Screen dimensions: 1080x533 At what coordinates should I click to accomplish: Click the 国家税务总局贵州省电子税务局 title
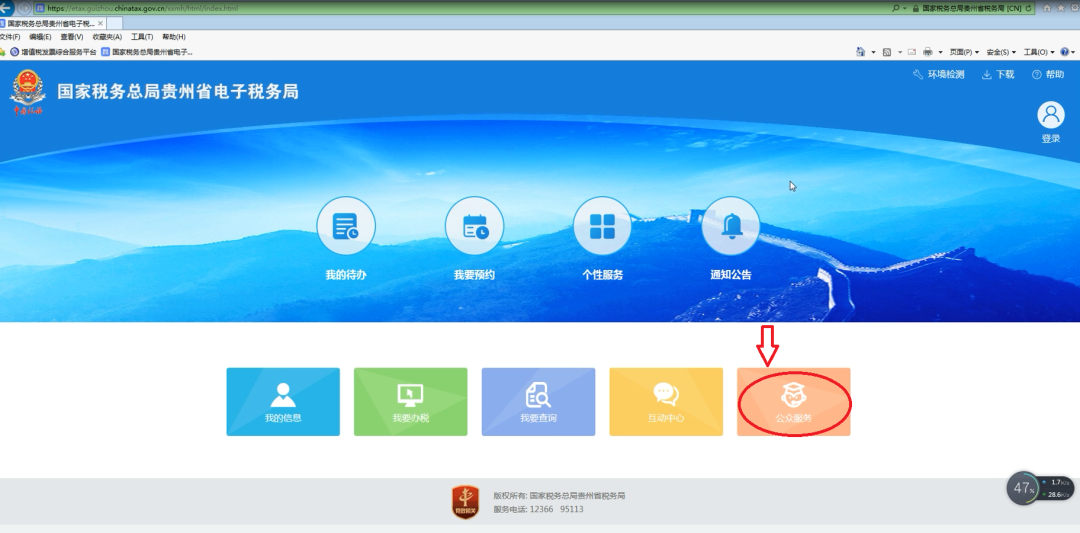click(x=178, y=92)
